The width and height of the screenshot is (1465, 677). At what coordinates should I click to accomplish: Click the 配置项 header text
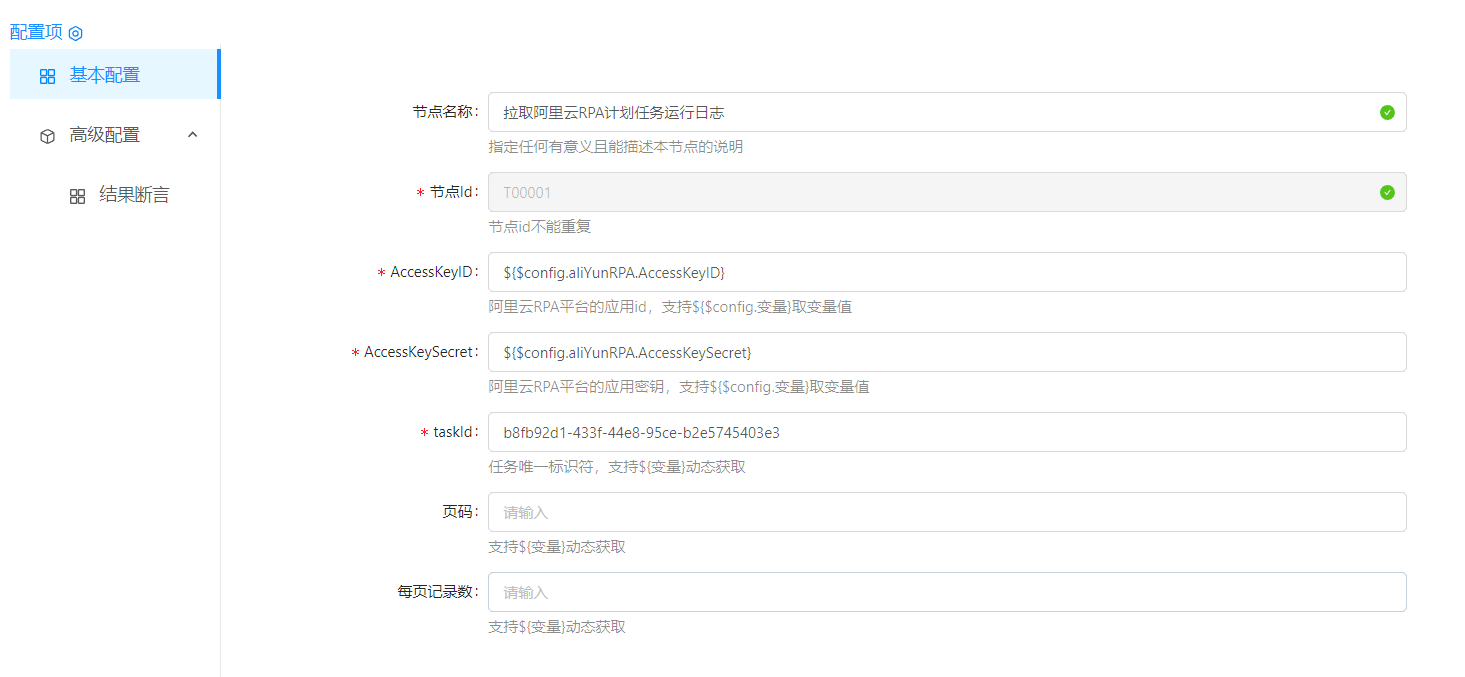[36, 32]
